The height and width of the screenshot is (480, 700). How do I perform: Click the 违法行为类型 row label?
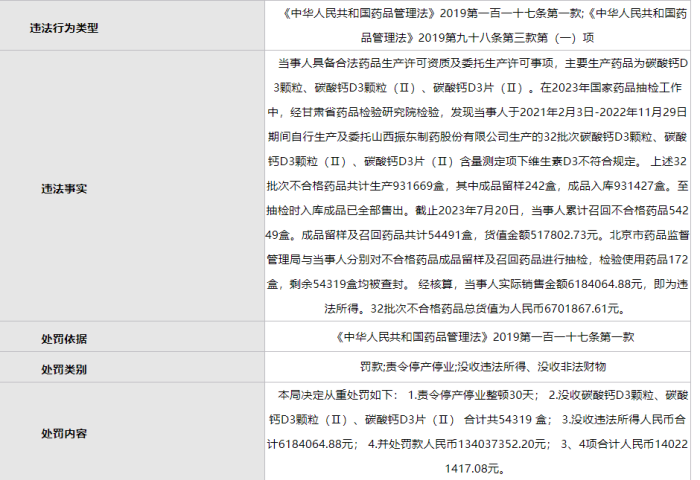64,28
